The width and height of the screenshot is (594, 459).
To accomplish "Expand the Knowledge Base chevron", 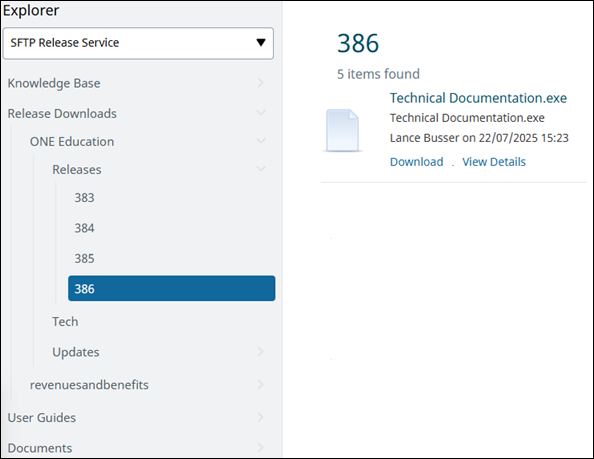I will click(x=261, y=83).
